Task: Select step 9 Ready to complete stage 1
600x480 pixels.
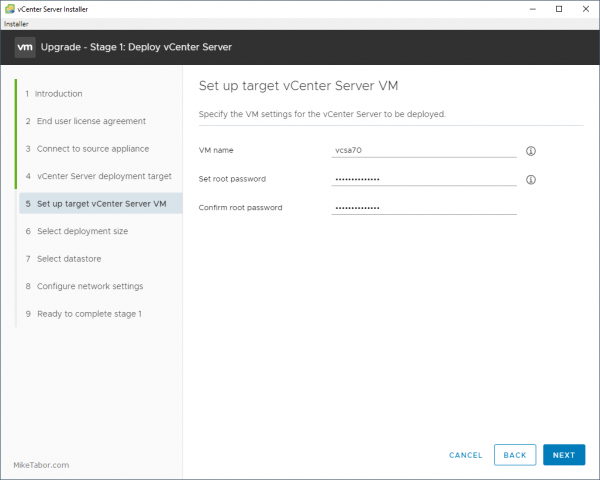Action: pos(83,314)
